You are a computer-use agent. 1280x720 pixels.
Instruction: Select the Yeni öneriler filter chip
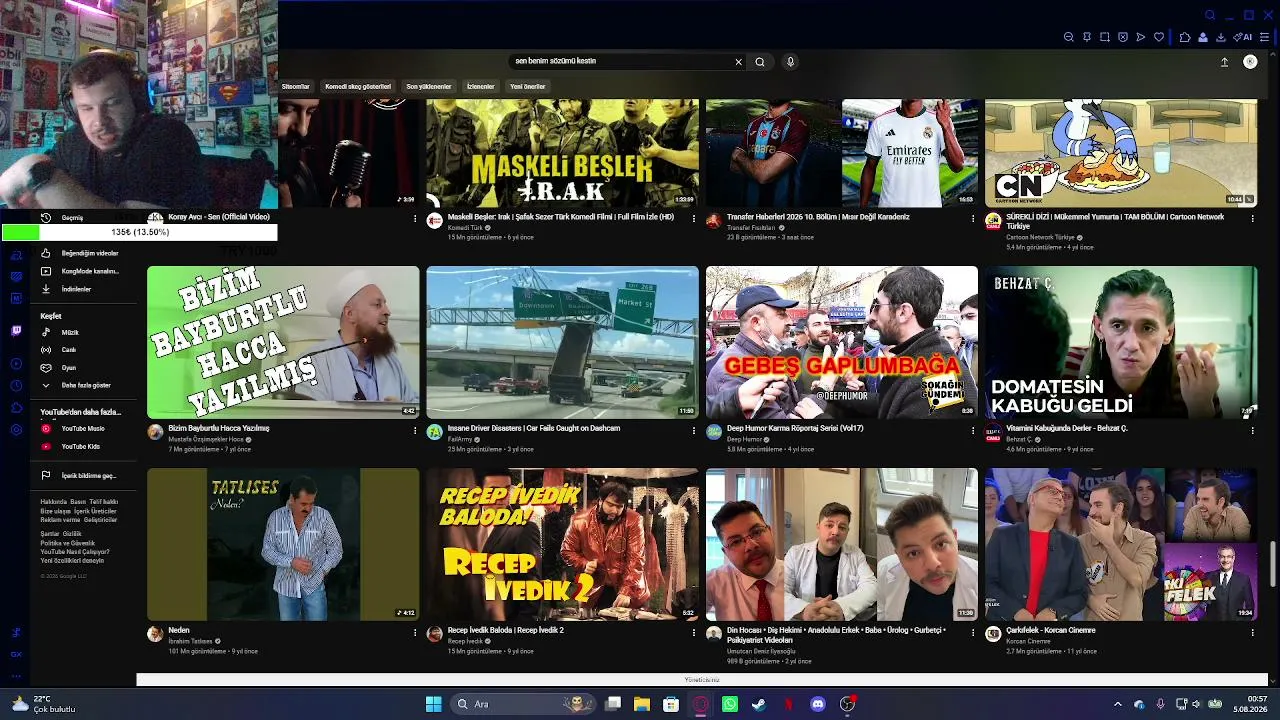point(528,87)
